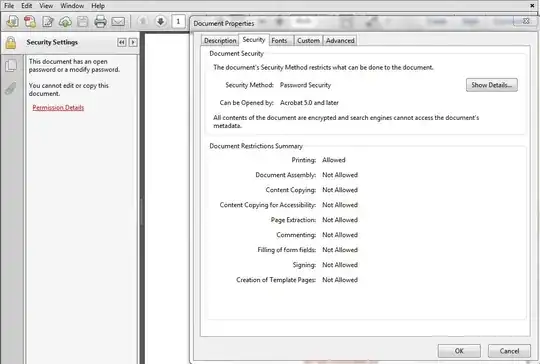Click the Document Restrictions Summary heading
Screen dimensions: 540x364
click(256, 146)
